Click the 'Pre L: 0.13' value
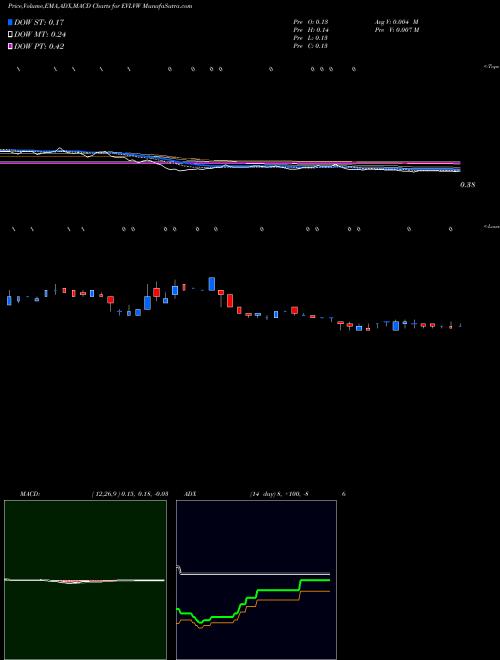Image resolution: width=500 pixels, height=660 pixels. pos(311,38)
